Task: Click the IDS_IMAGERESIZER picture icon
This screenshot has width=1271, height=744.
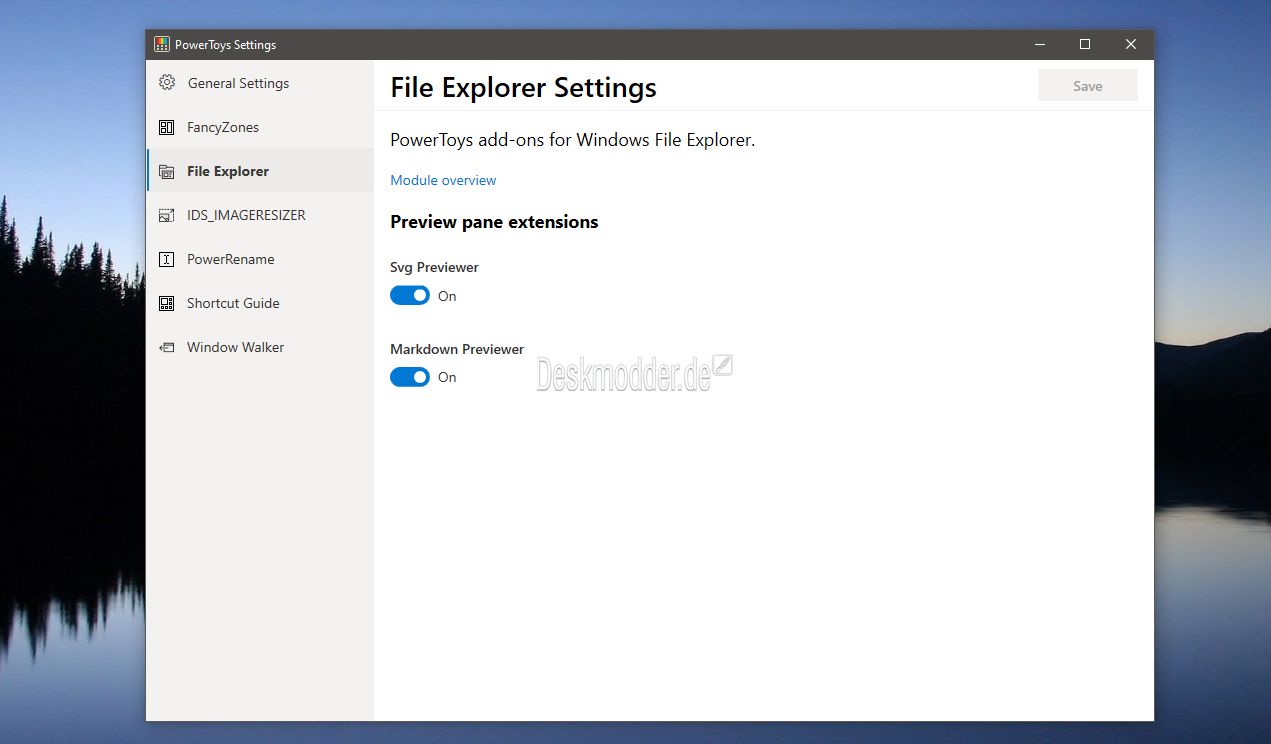Action: (167, 215)
